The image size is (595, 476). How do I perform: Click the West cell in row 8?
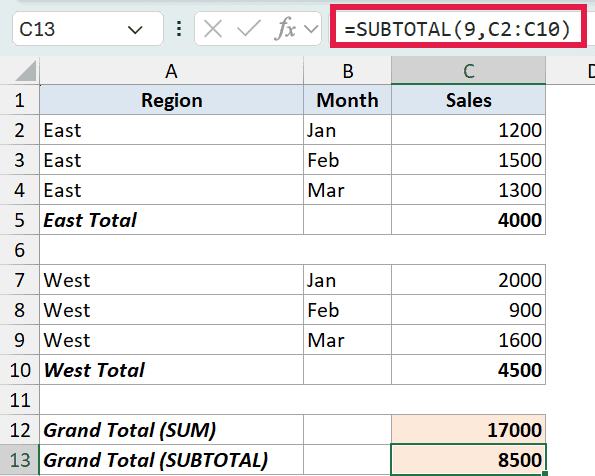pos(172,310)
